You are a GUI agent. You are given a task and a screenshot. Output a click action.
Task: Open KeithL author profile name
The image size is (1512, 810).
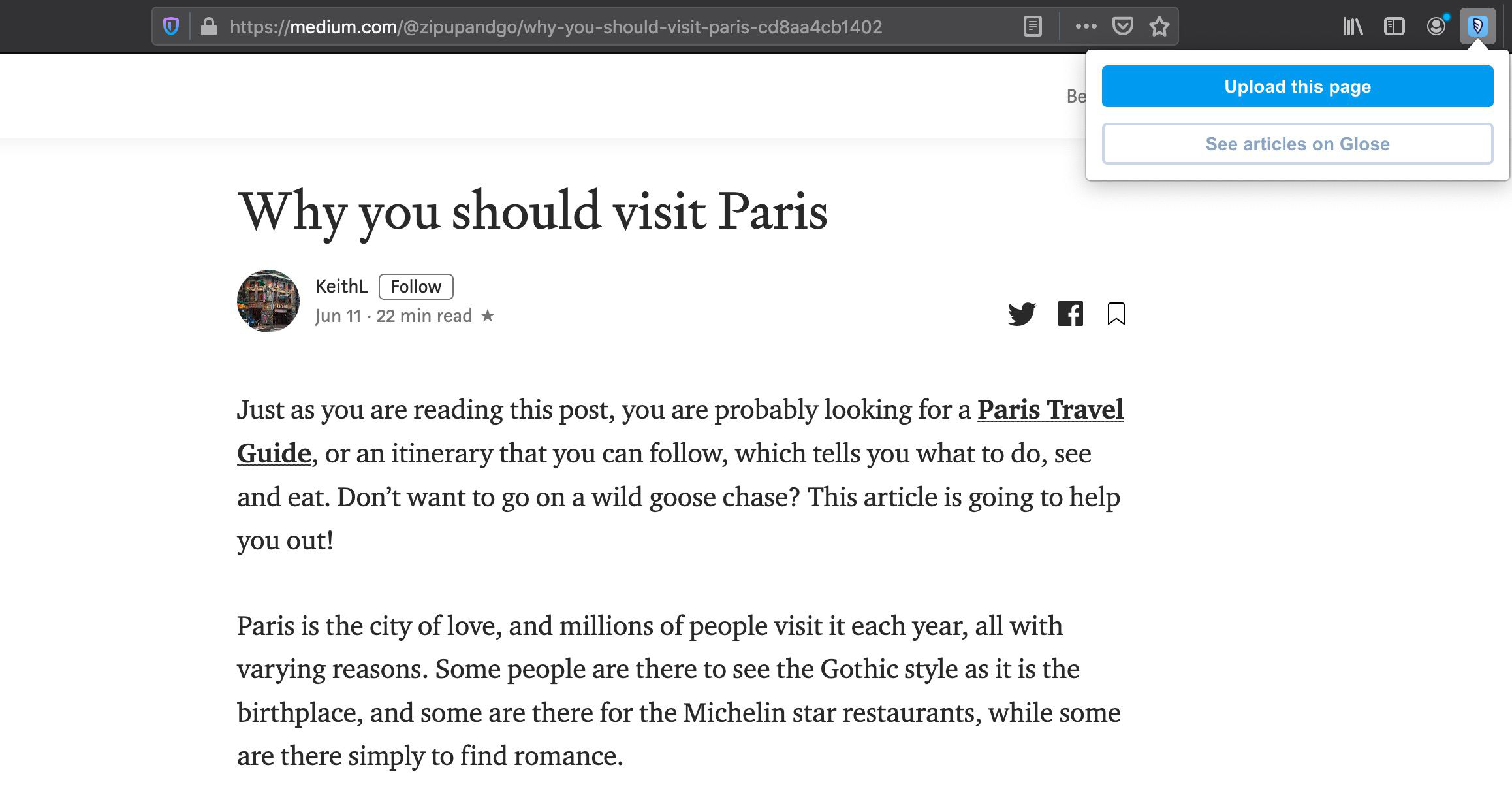tap(341, 286)
